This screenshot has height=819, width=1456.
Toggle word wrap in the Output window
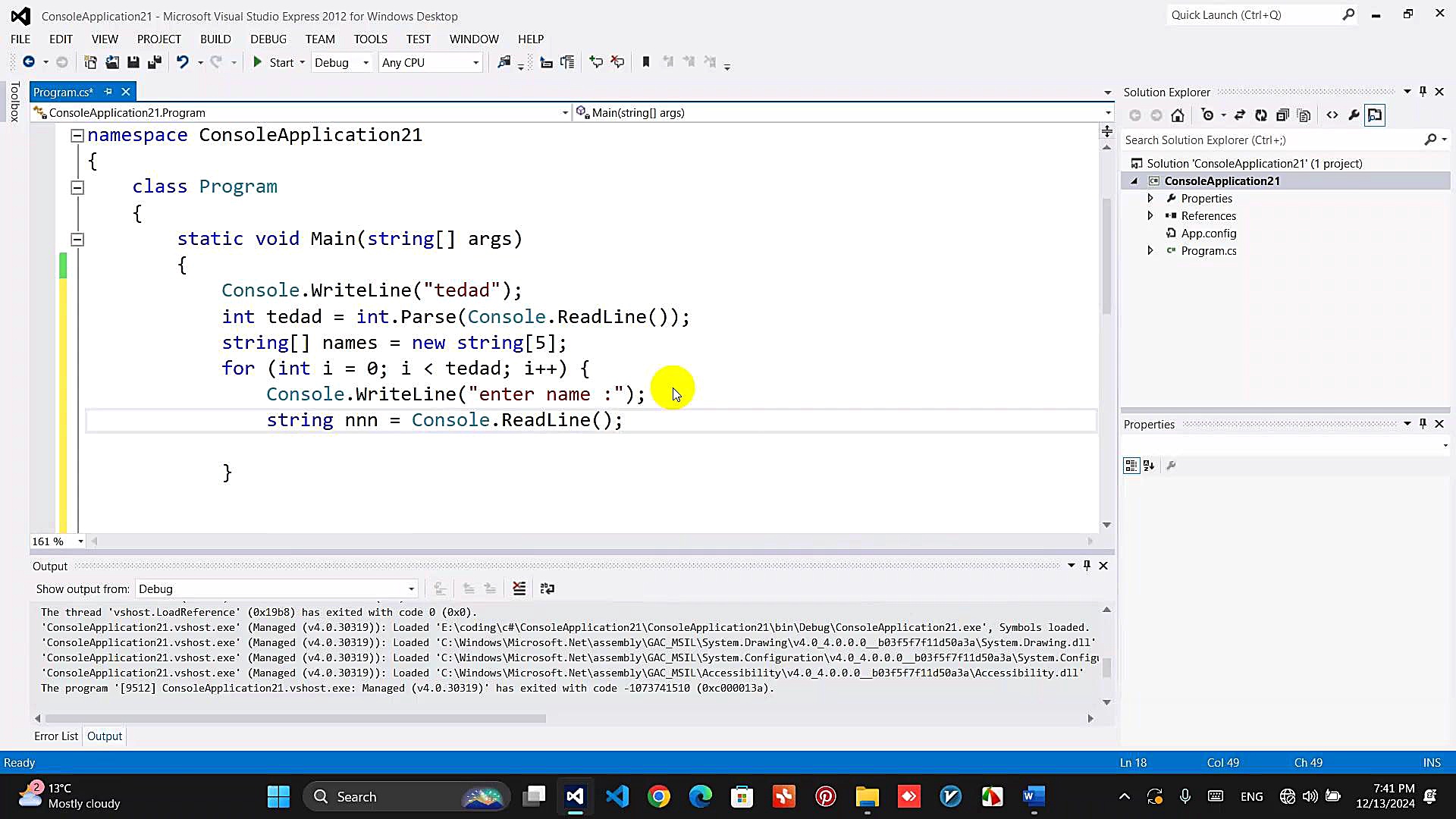547,588
